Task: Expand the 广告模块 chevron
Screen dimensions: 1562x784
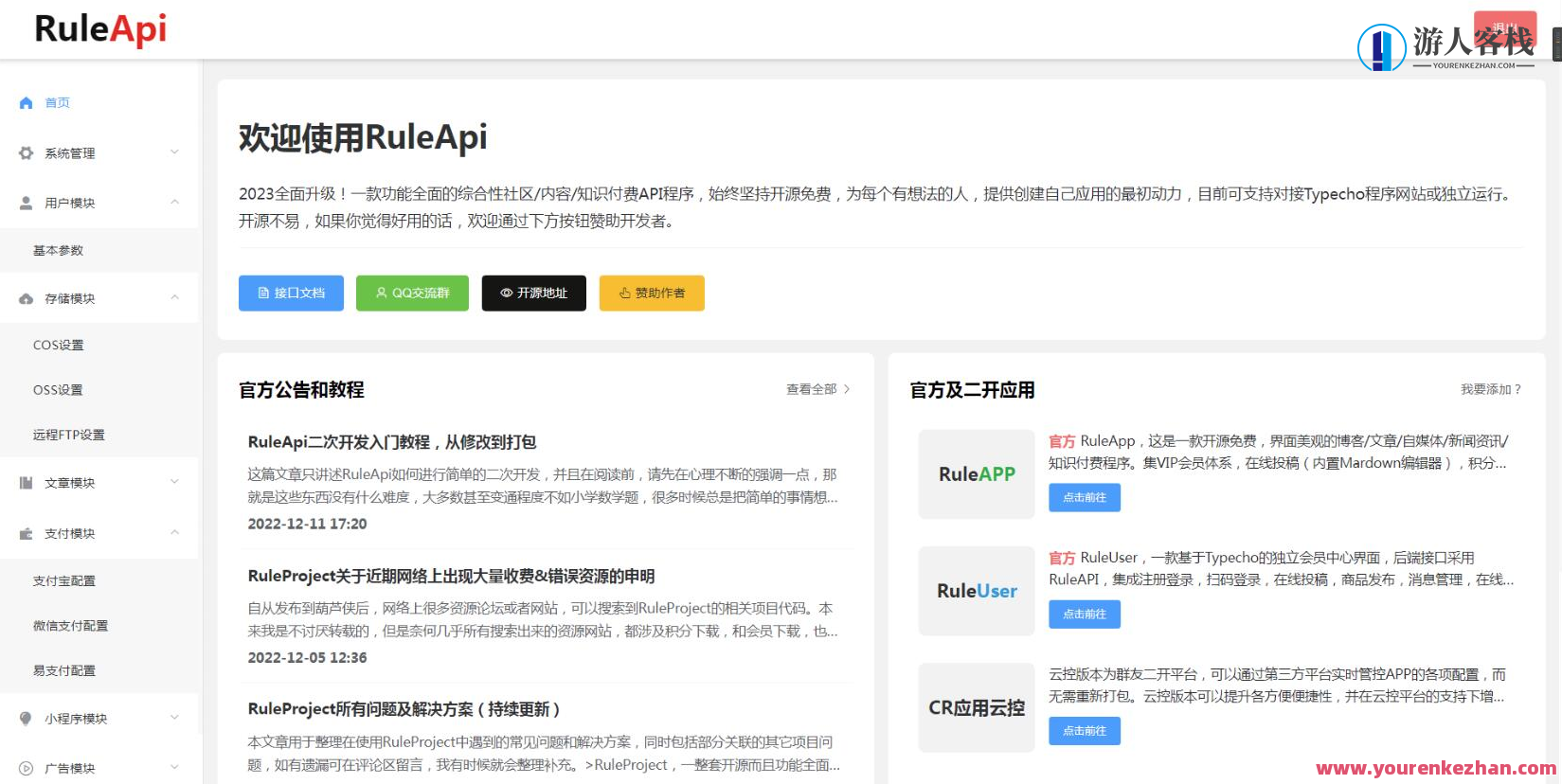Action: (174, 767)
